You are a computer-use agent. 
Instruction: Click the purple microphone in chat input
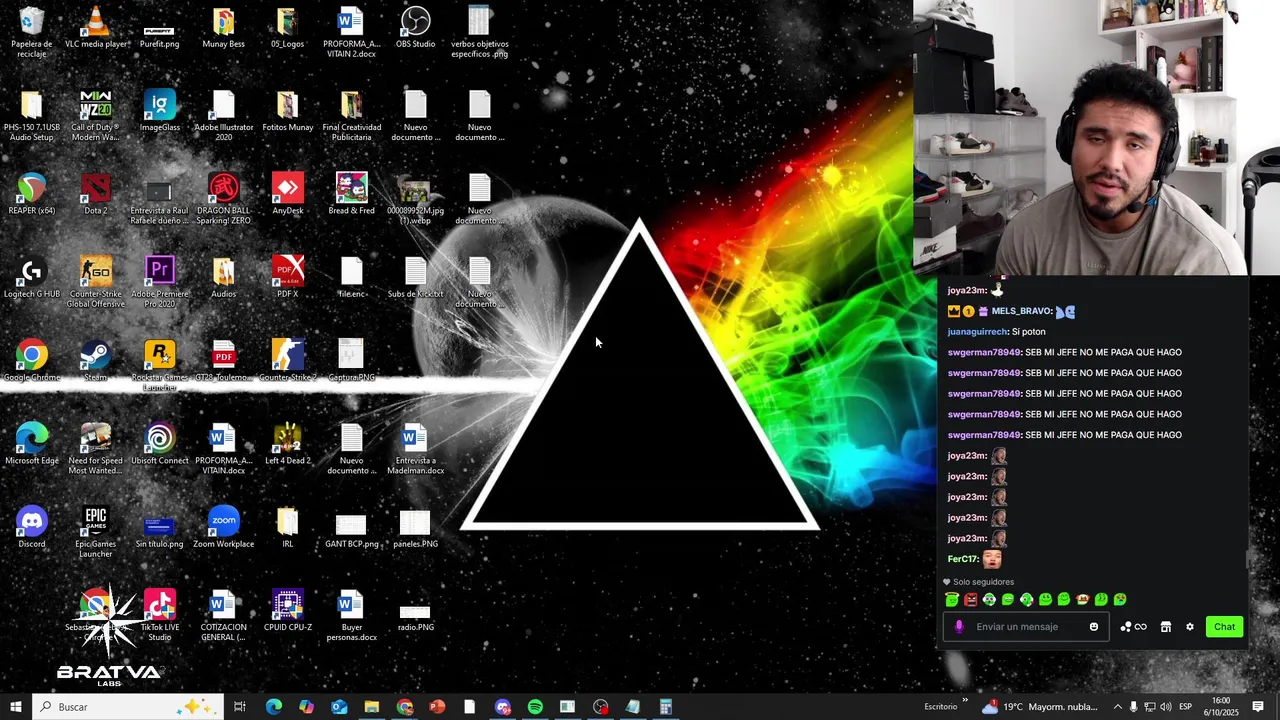(x=959, y=627)
